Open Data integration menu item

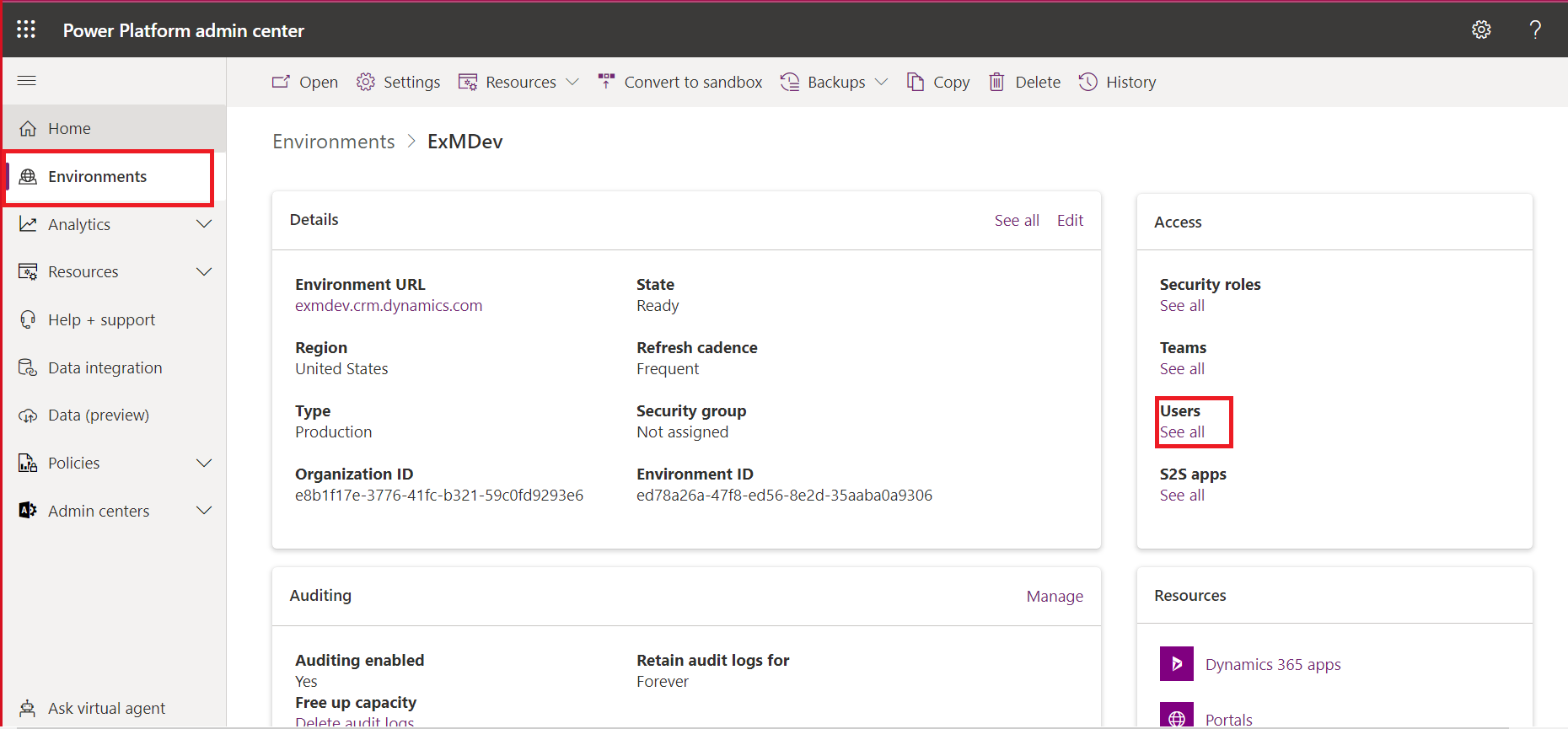click(x=115, y=367)
